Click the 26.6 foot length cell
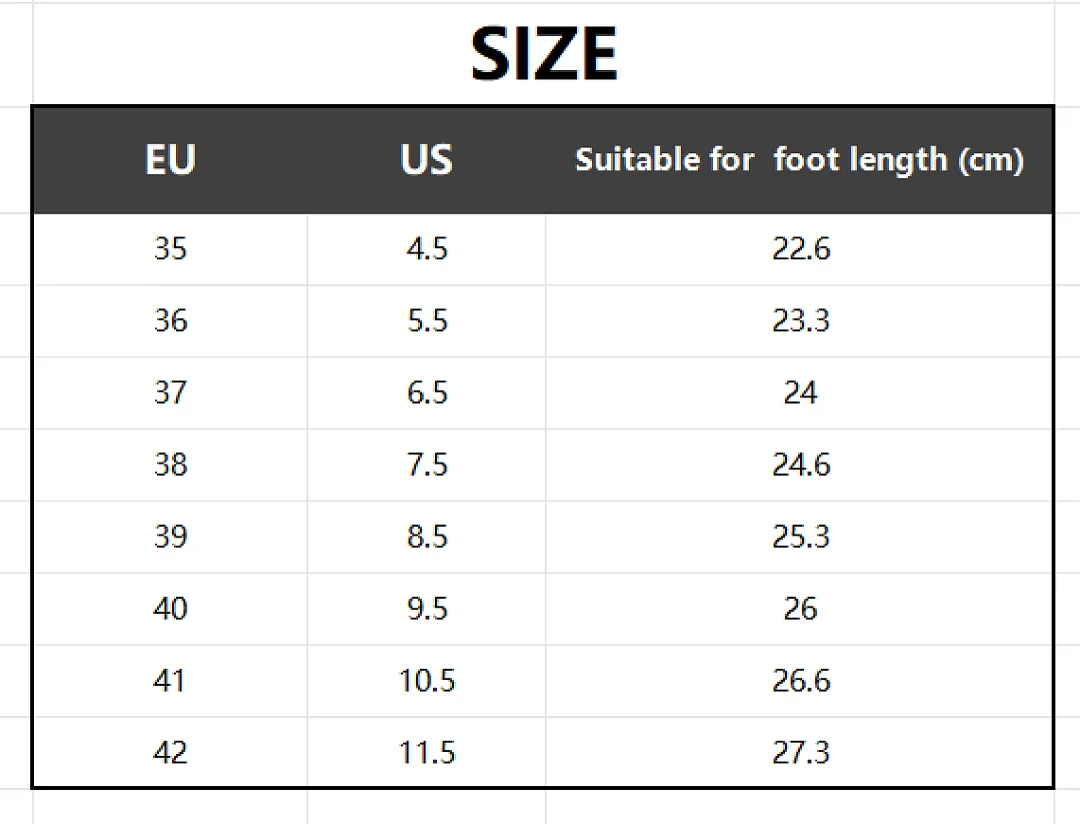Screen dimensions: 1080x824 (x=801, y=680)
